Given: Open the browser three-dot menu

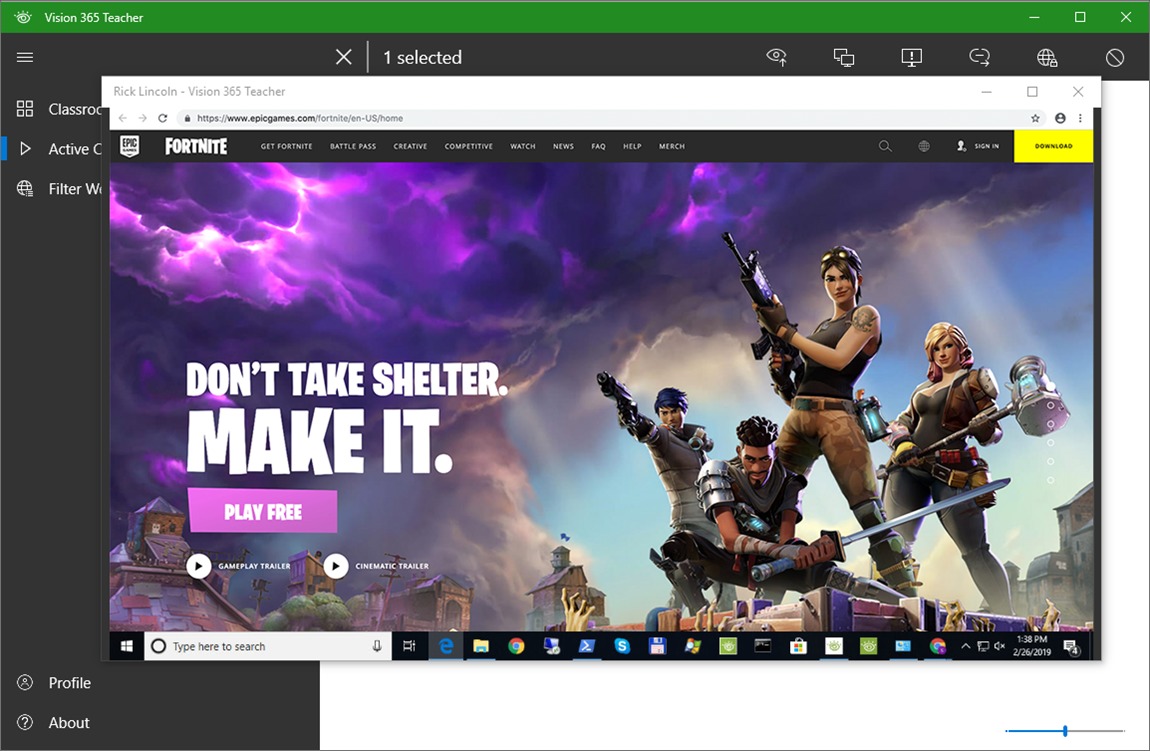Looking at the screenshot, I should tap(1080, 118).
